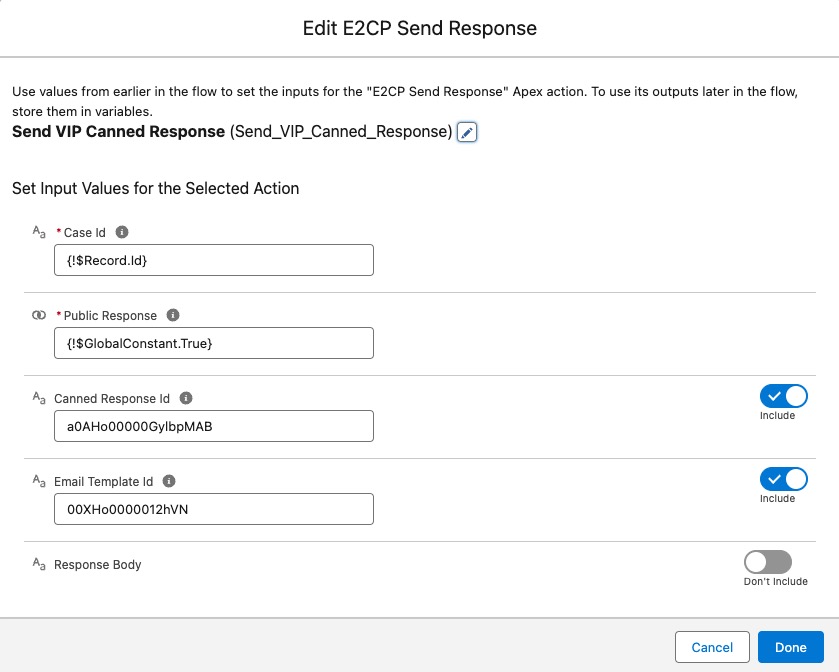Viewport: 839px width, 672px height.
Task: Click the info icon next to Case Id
Action: 122,232
